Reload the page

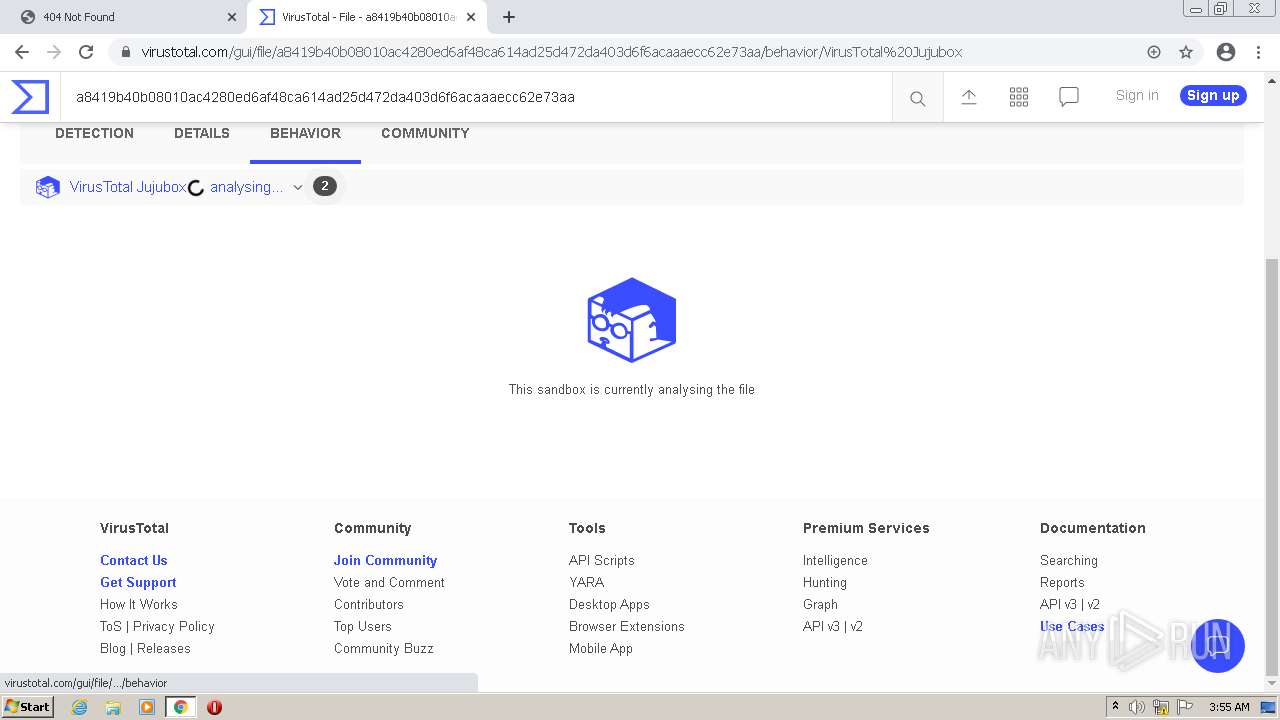point(86,52)
